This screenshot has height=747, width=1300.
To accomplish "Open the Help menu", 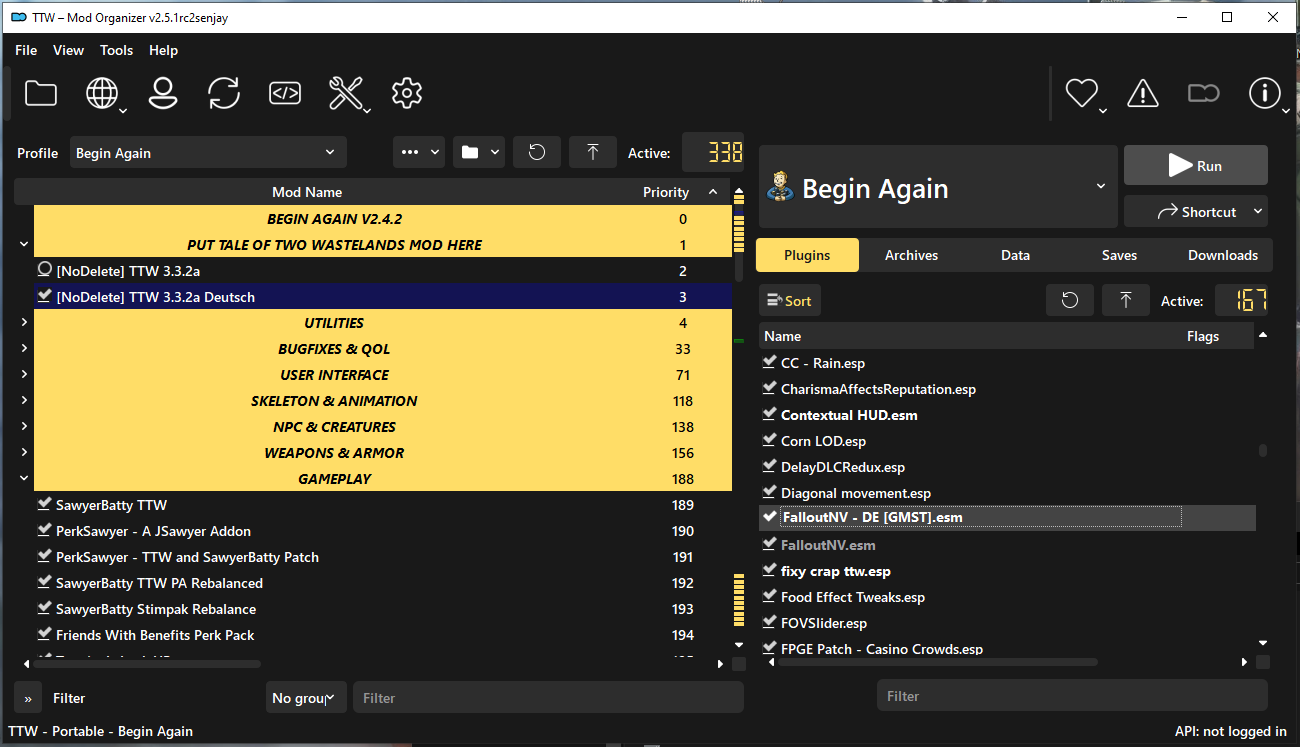I will pos(164,50).
